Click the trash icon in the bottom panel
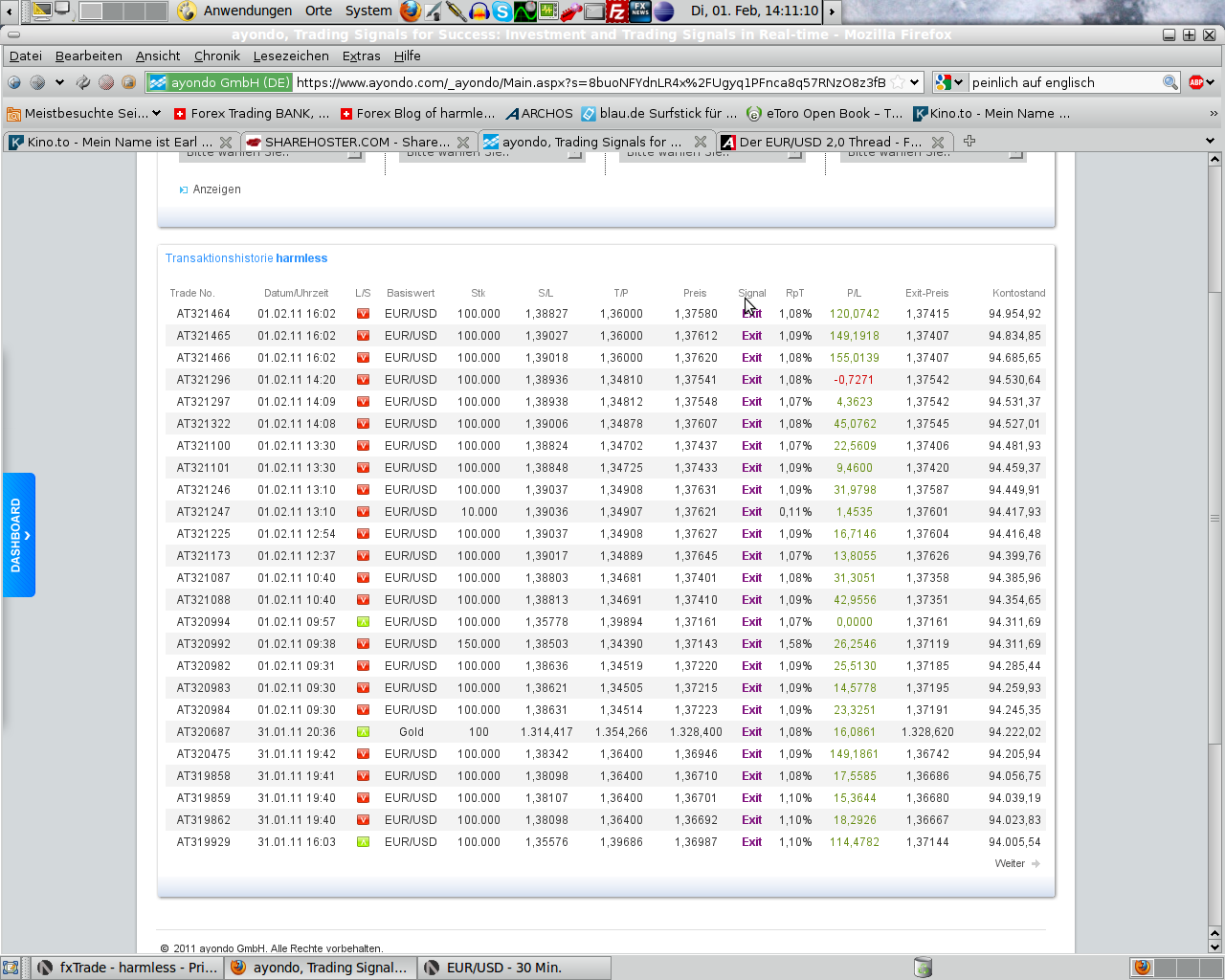The height and width of the screenshot is (980, 1225). pos(923,968)
